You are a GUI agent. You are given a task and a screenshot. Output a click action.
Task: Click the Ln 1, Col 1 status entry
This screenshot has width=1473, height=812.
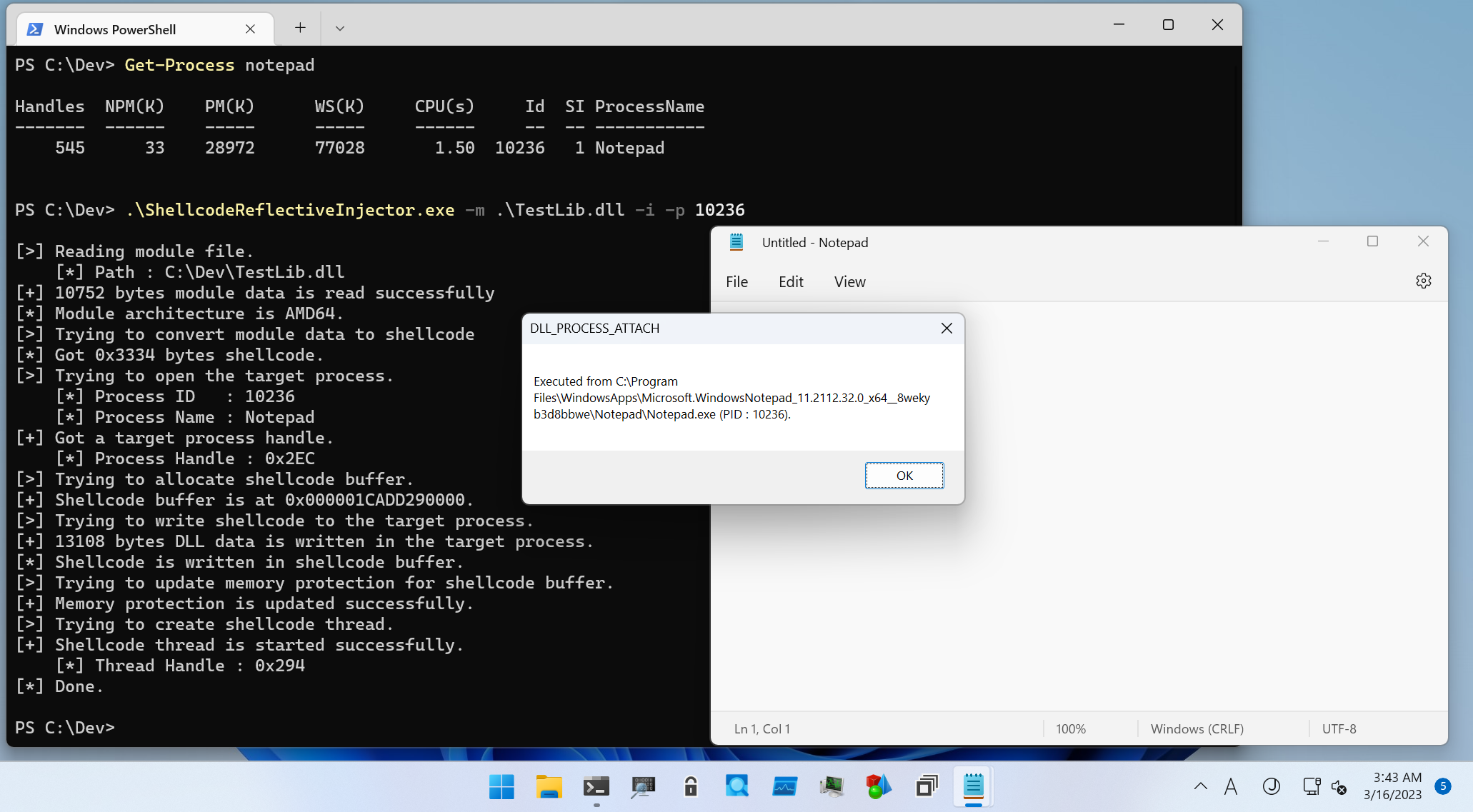tap(762, 729)
